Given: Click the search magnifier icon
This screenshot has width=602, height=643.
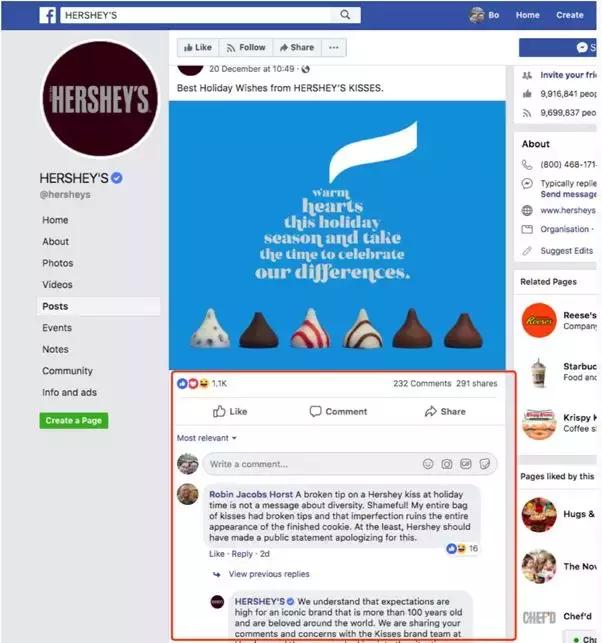Looking at the screenshot, I should [345, 15].
